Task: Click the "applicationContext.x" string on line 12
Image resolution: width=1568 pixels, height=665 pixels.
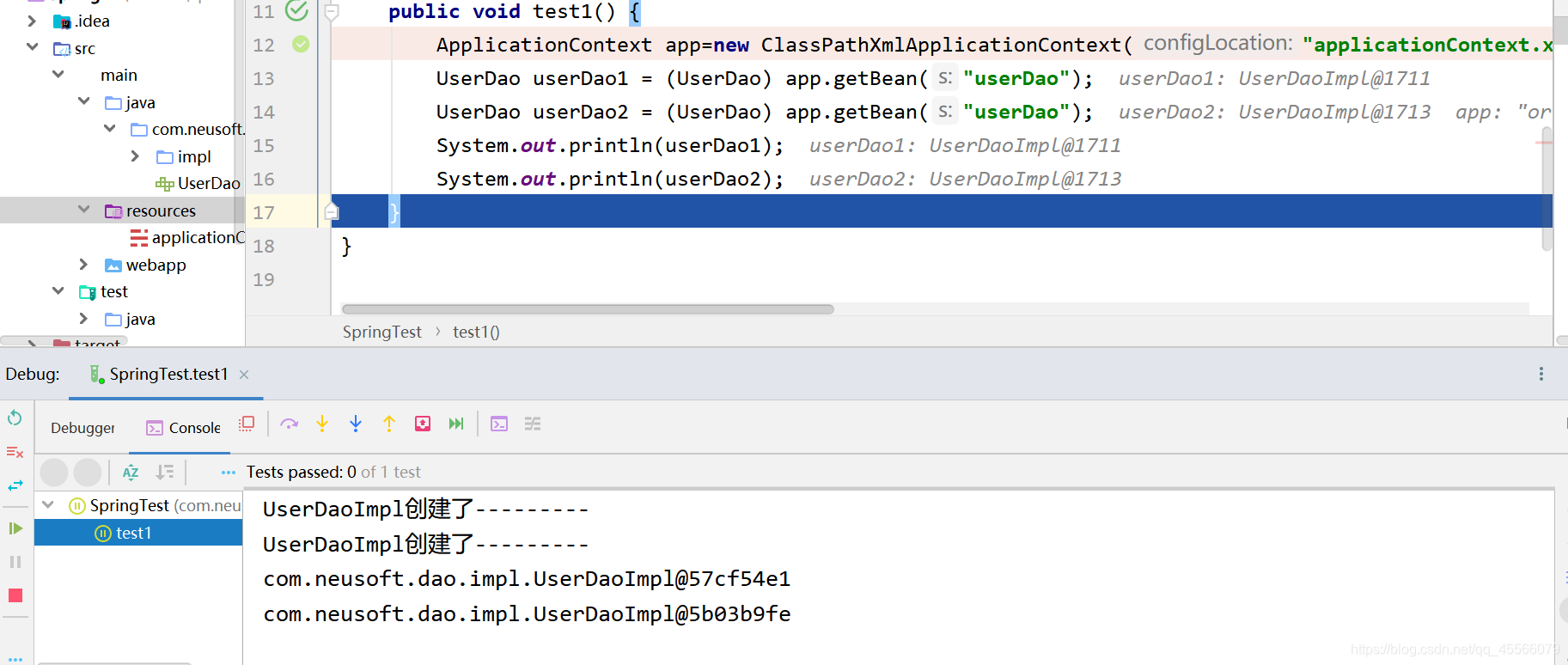Action: (1427, 45)
